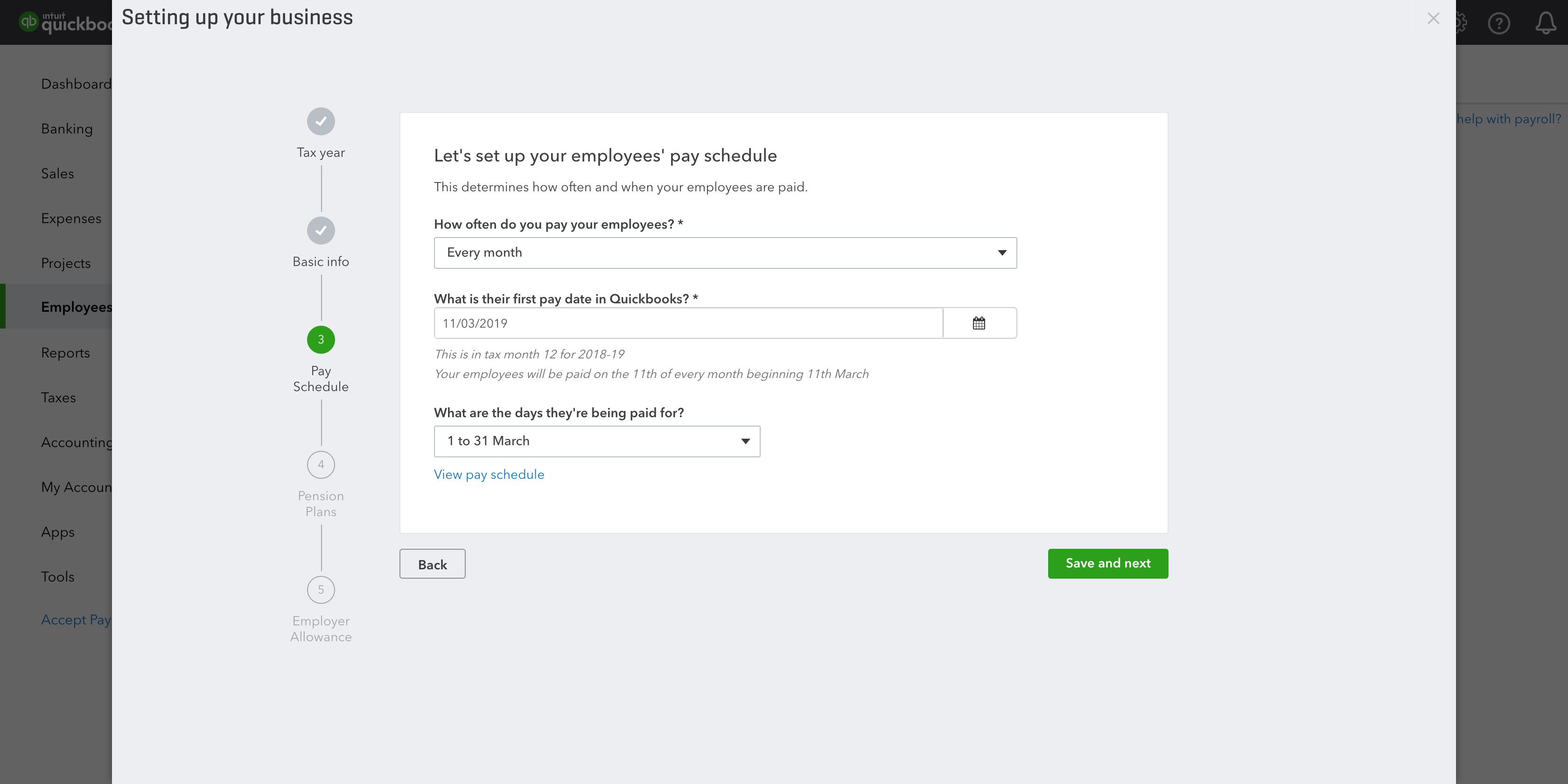The height and width of the screenshot is (784, 1568).
Task: Go back with the Back button
Action: tap(432, 564)
